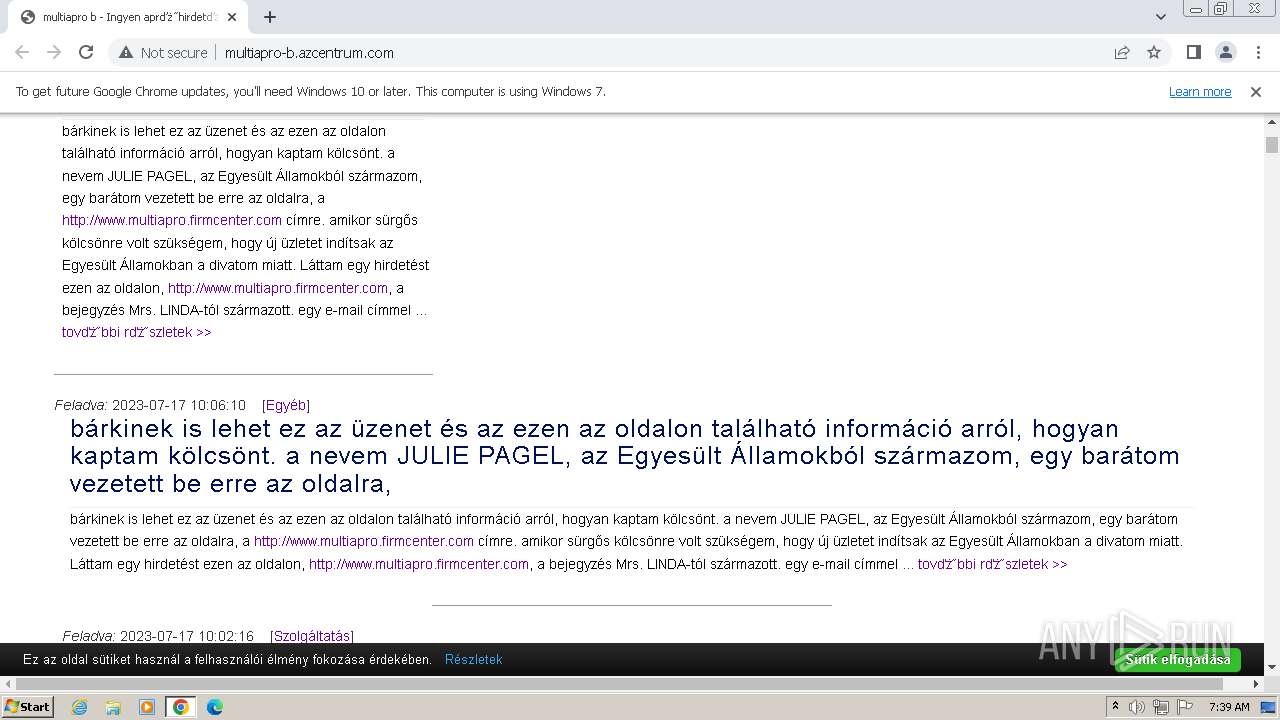Select date text 2023-07-17 10:02:16

[x=187, y=636]
